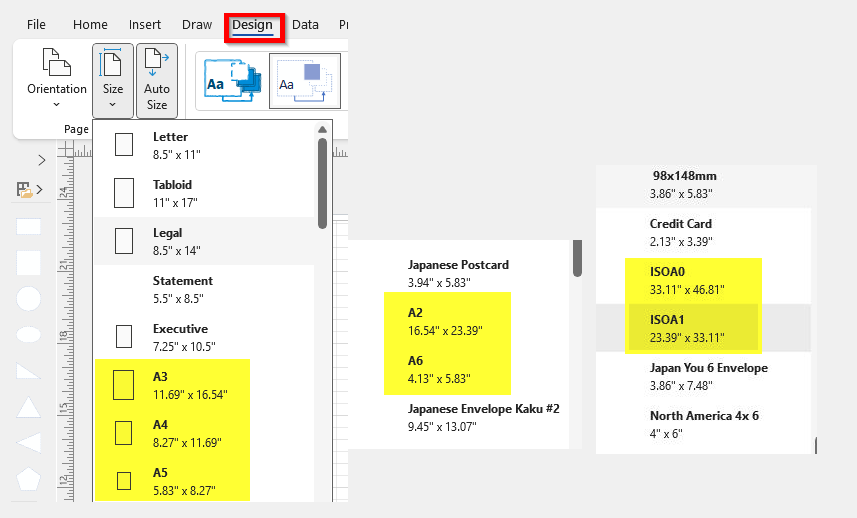Open the Data tab
This screenshot has width=857, height=518.
(305, 25)
